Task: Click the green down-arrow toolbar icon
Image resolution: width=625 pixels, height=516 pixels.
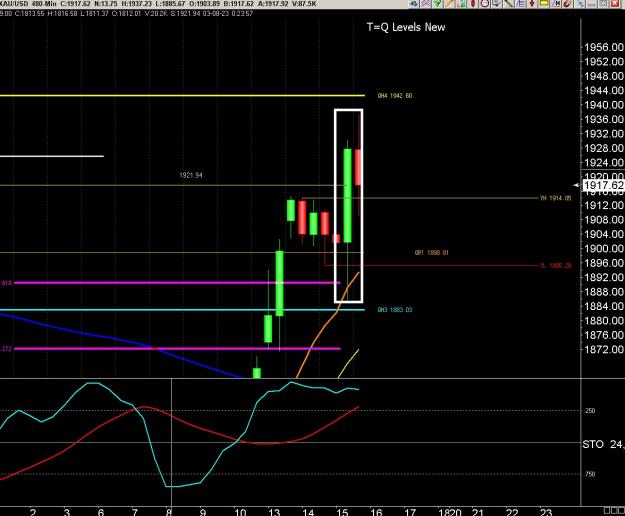Action: pyautogui.click(x=437, y=3)
